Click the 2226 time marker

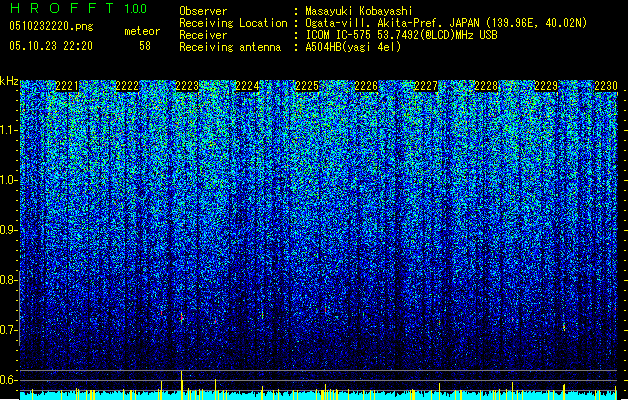click(x=366, y=86)
